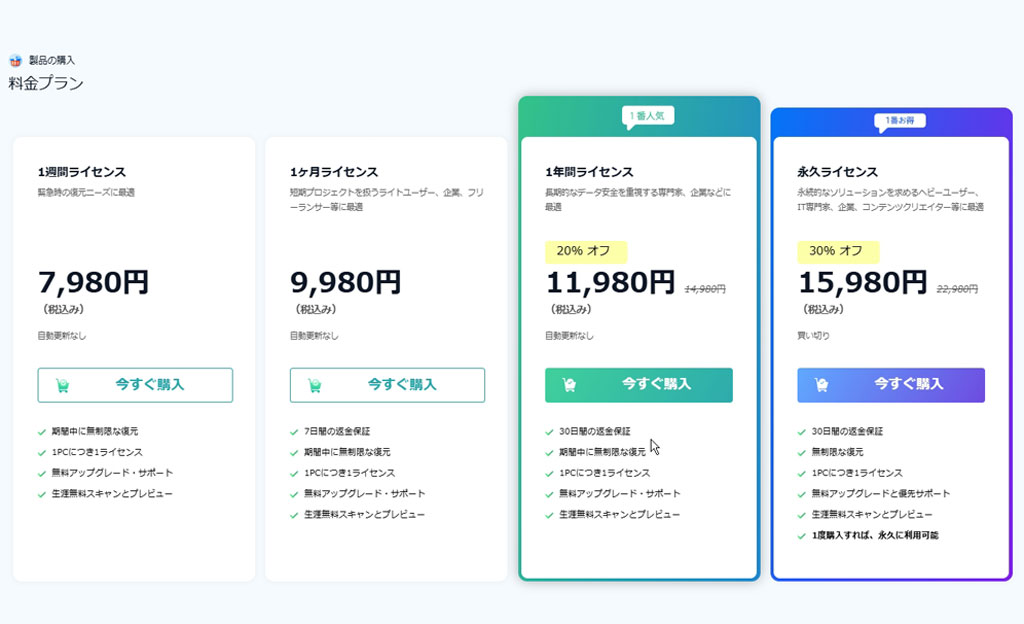Click the product logo icon beside 製品の購入

(15, 61)
